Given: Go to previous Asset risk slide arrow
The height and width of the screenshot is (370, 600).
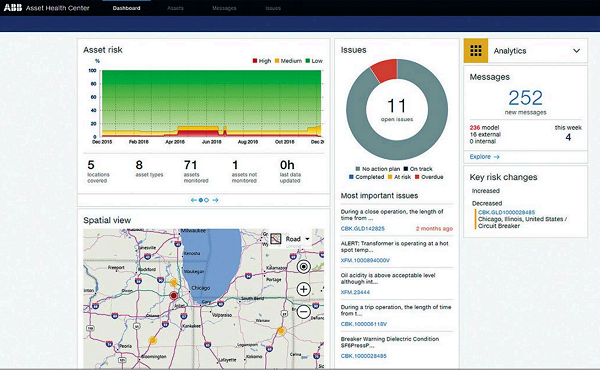Looking at the screenshot, I should click(194, 200).
